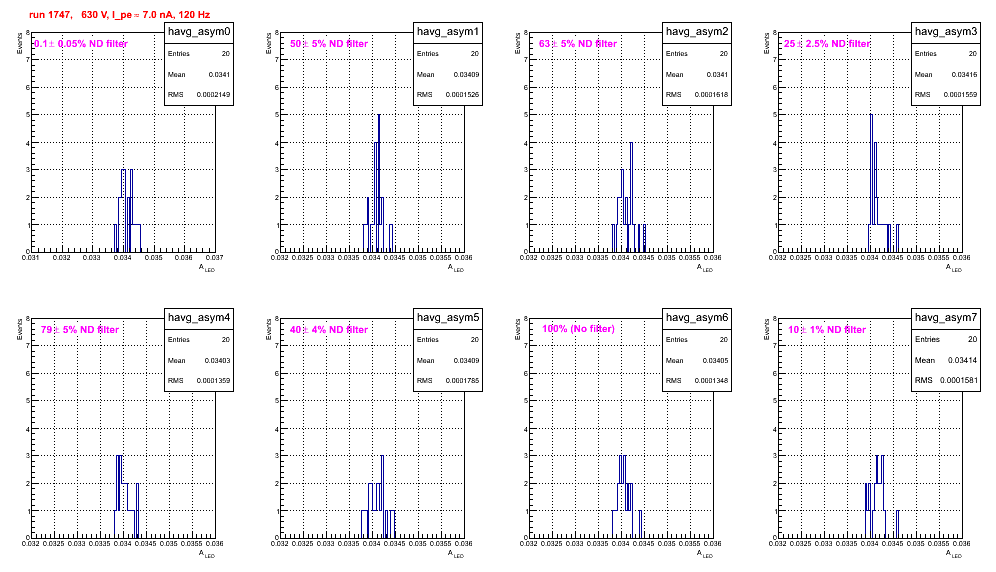Click RMS value 0.0002149 in havg_asym0
The height and width of the screenshot is (572, 996).
(213, 95)
